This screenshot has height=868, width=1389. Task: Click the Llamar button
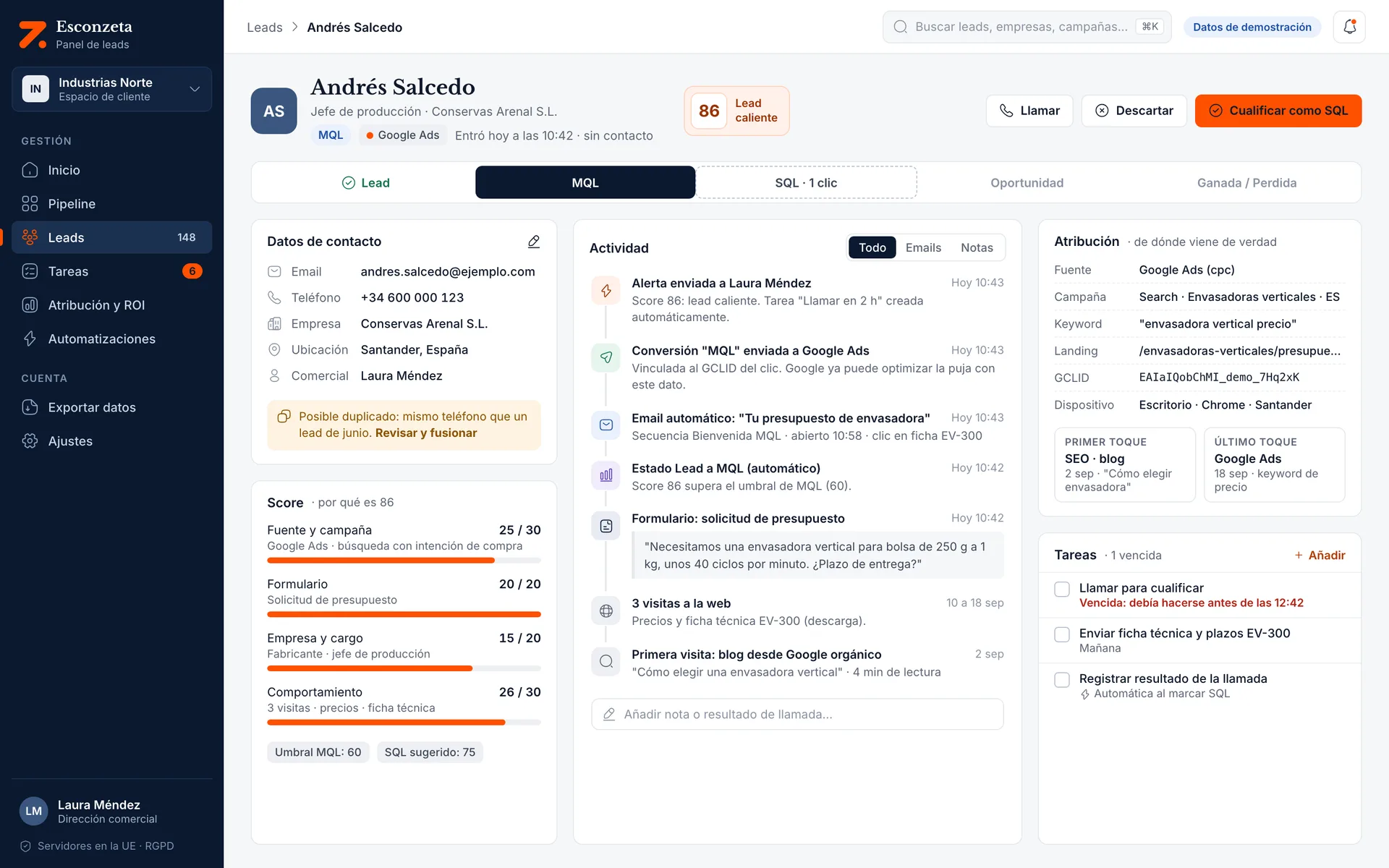pyautogui.click(x=1029, y=111)
